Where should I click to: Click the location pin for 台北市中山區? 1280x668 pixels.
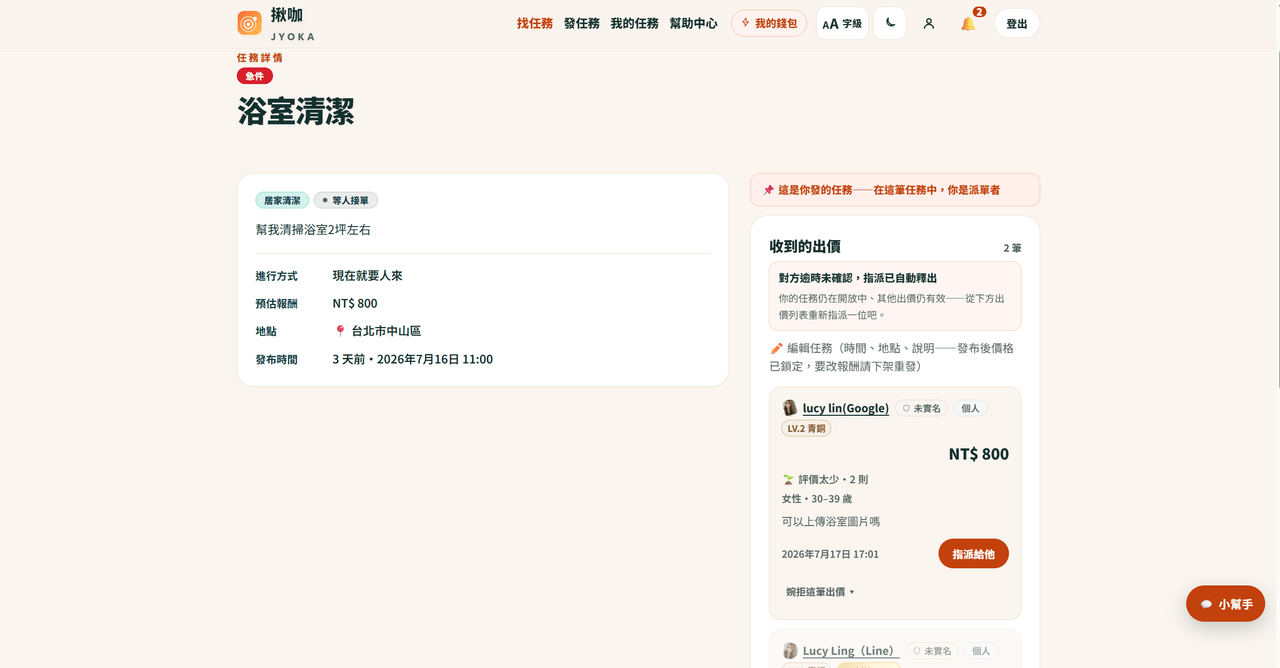click(x=340, y=331)
